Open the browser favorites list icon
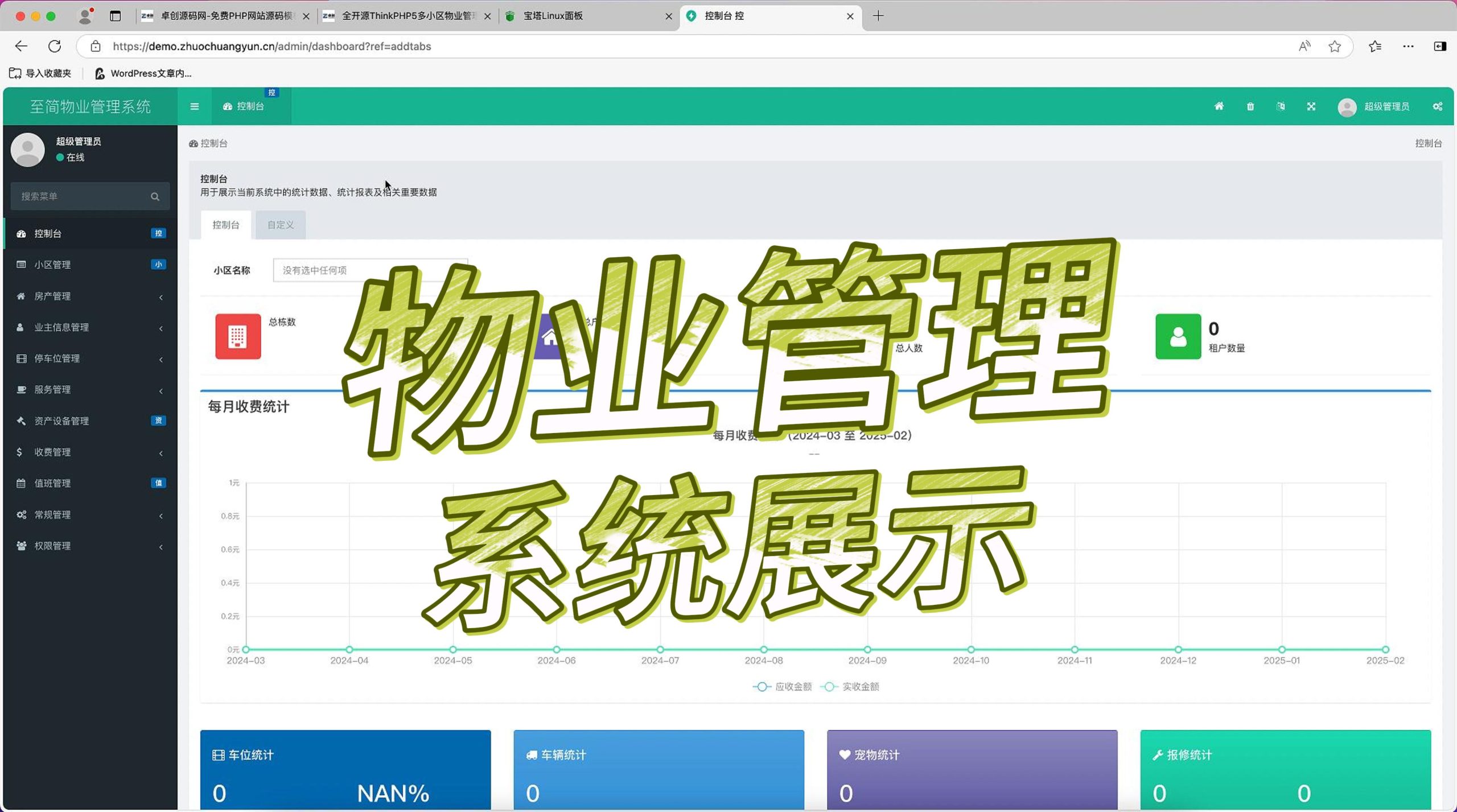Screen dimensions: 1457x812 [x=1375, y=46]
